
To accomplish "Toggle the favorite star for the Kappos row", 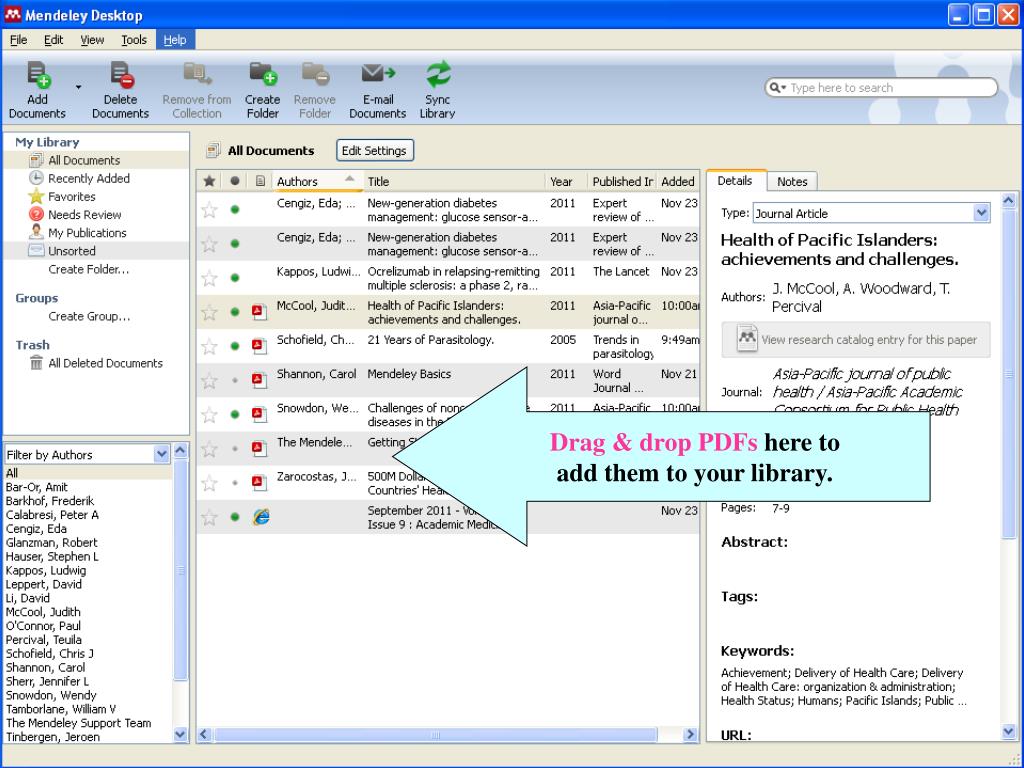I will [209, 278].
